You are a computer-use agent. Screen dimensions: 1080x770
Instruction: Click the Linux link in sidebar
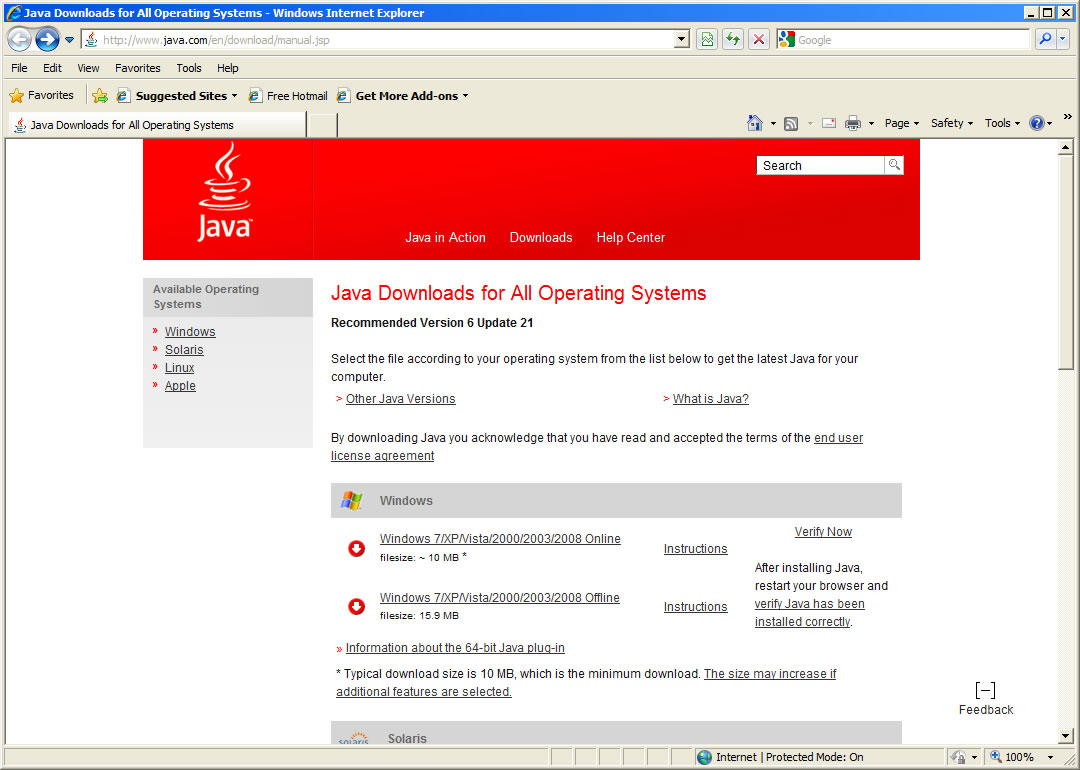tap(179, 368)
